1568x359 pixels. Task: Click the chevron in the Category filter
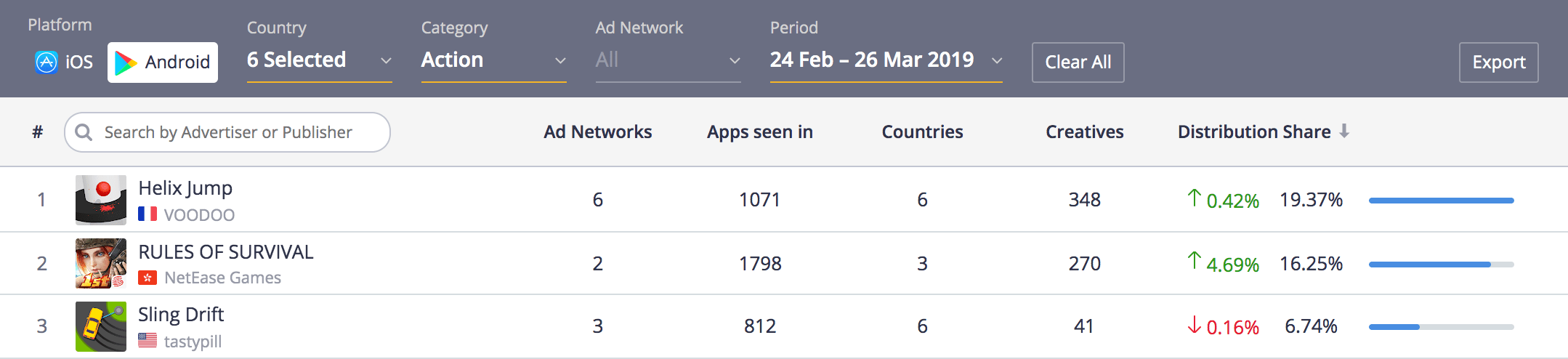tap(560, 61)
